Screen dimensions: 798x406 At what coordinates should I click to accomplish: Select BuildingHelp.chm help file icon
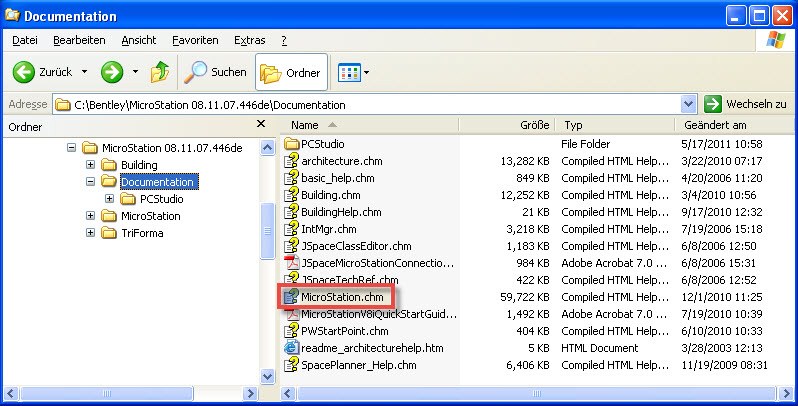click(x=292, y=212)
